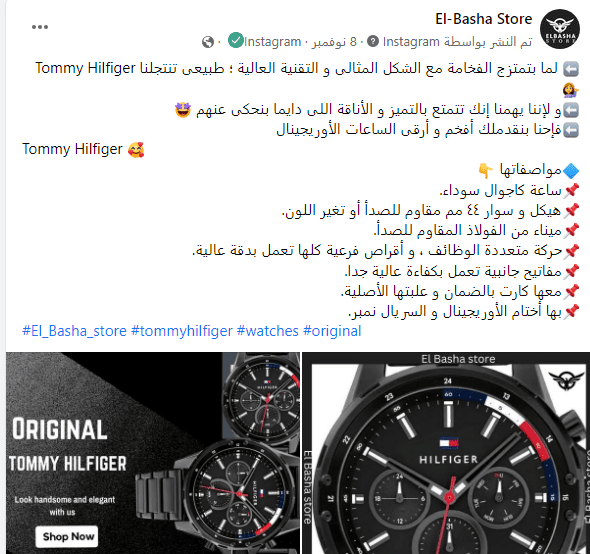Click the green verified checkmark badge
Image resolution: width=590 pixels, height=554 pixels.
236,40
